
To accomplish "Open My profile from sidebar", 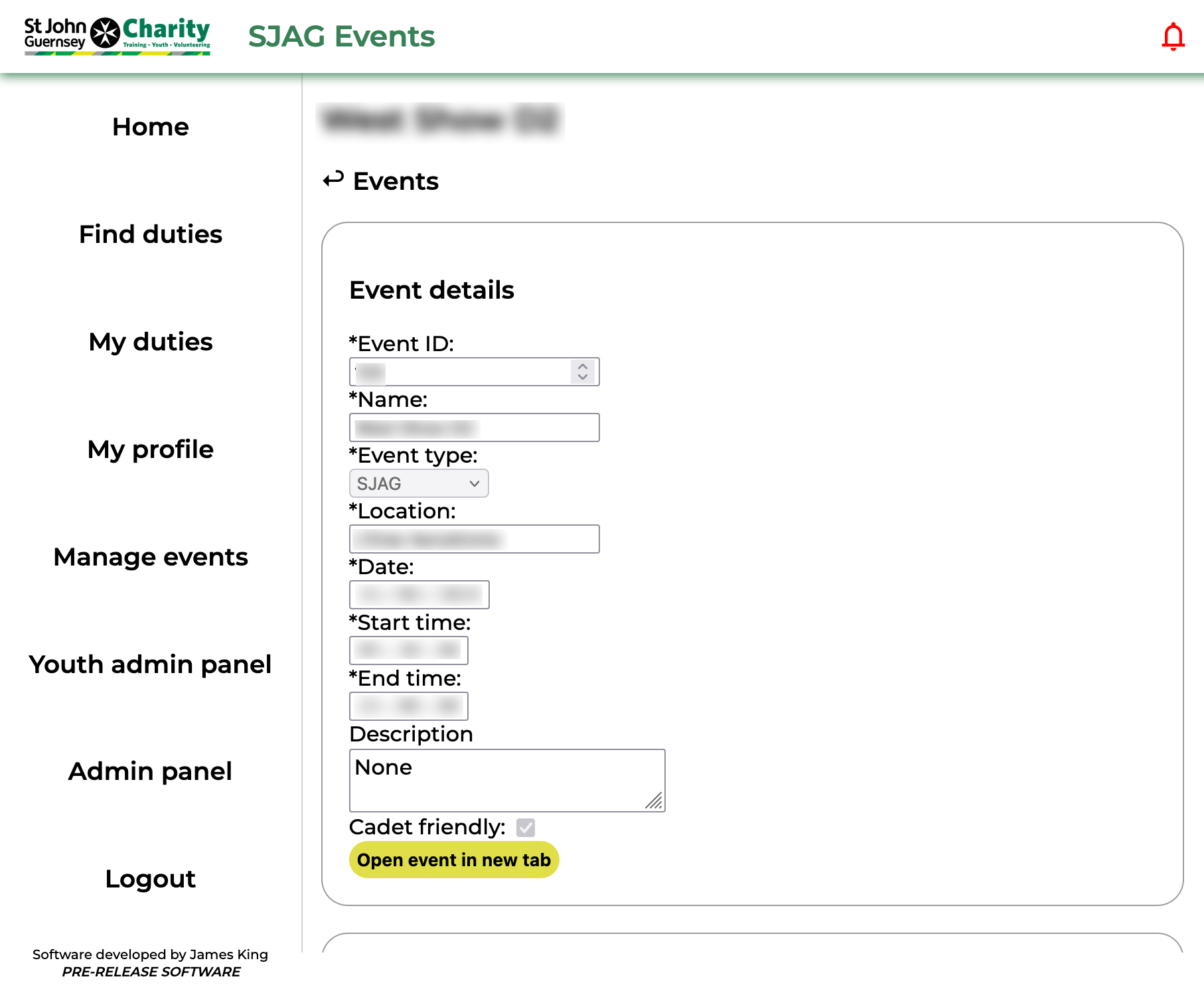I will pyautogui.click(x=151, y=449).
